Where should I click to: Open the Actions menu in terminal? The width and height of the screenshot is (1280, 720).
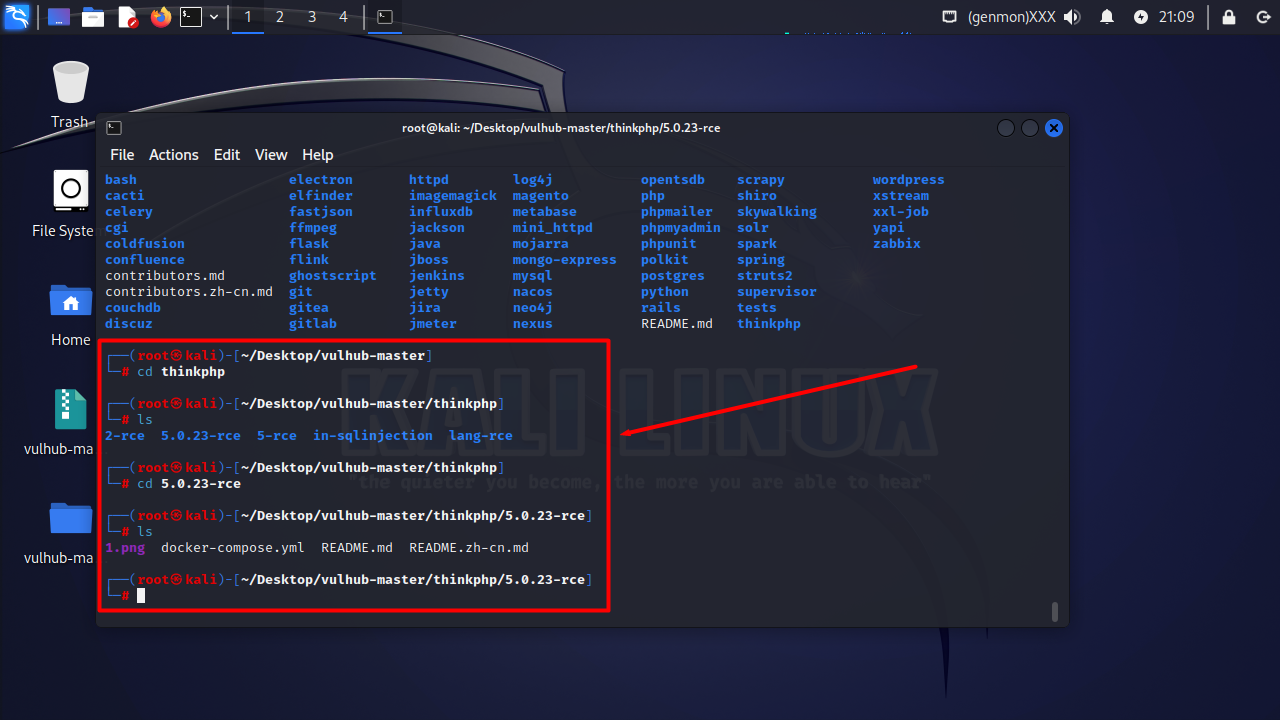[174, 155]
